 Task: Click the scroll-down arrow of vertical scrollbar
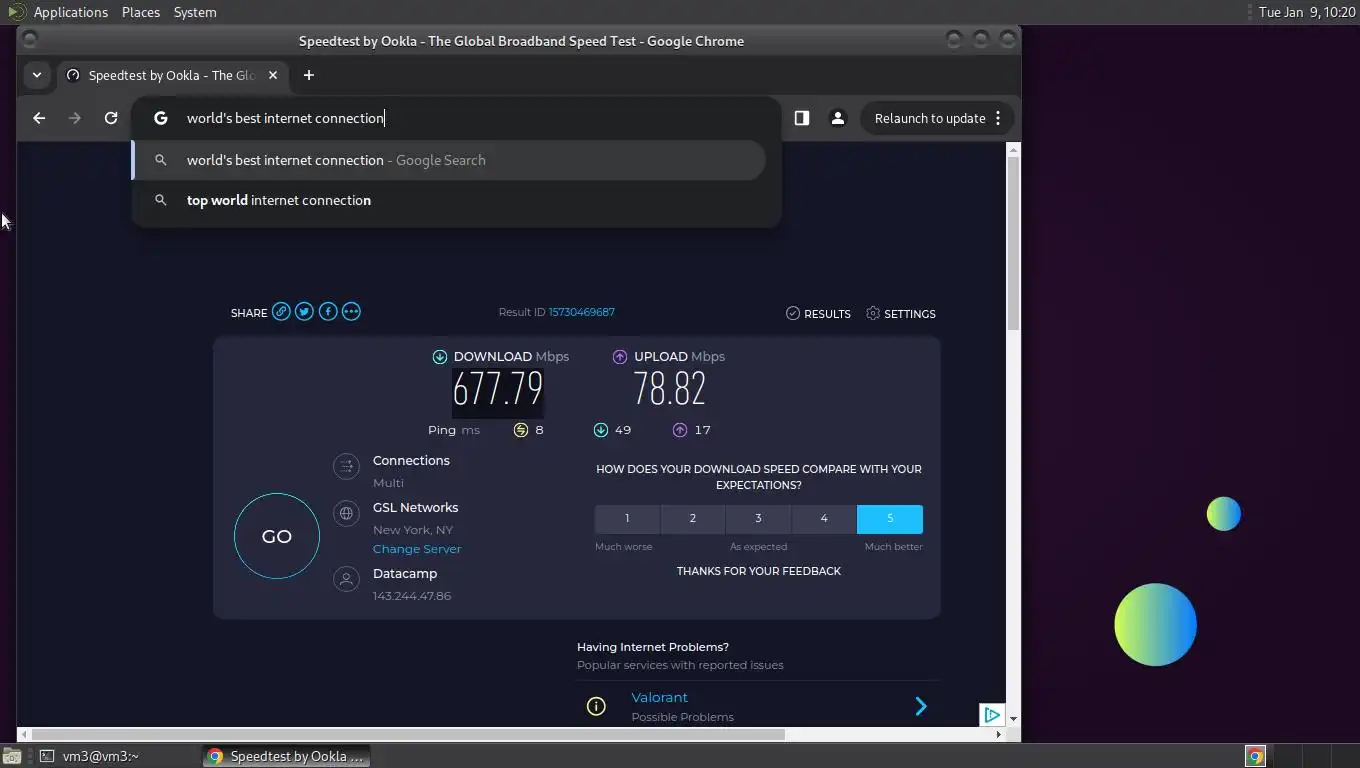point(1013,719)
